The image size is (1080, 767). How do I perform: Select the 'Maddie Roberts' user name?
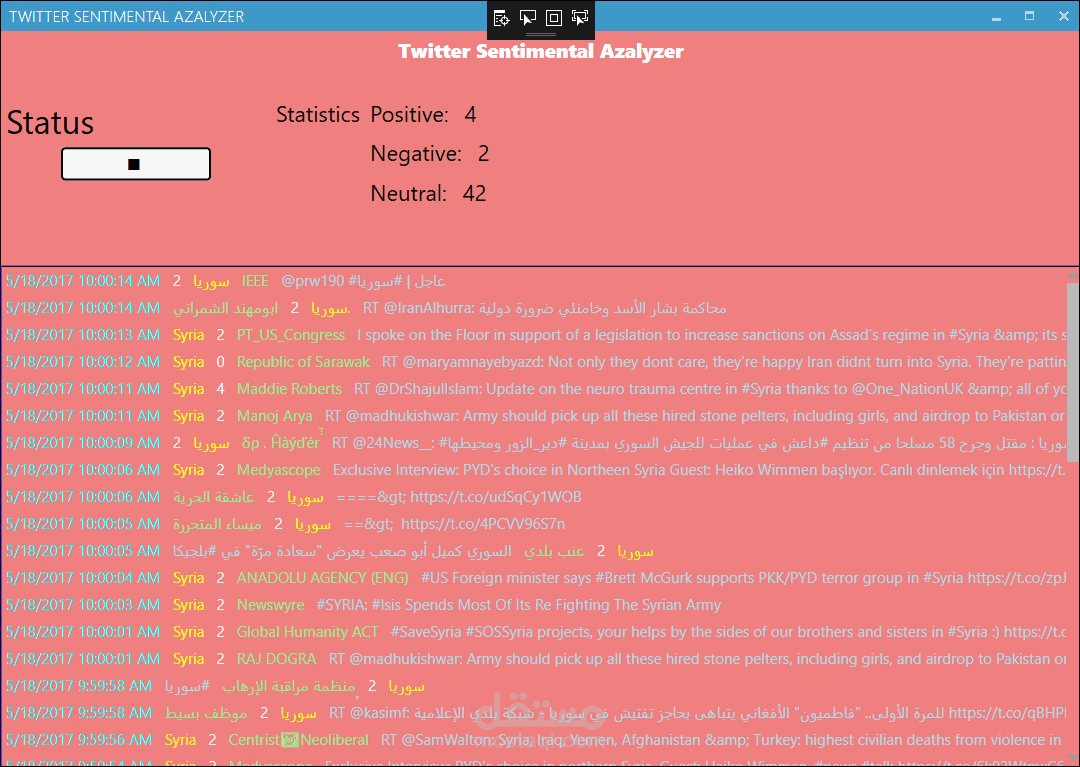(289, 389)
